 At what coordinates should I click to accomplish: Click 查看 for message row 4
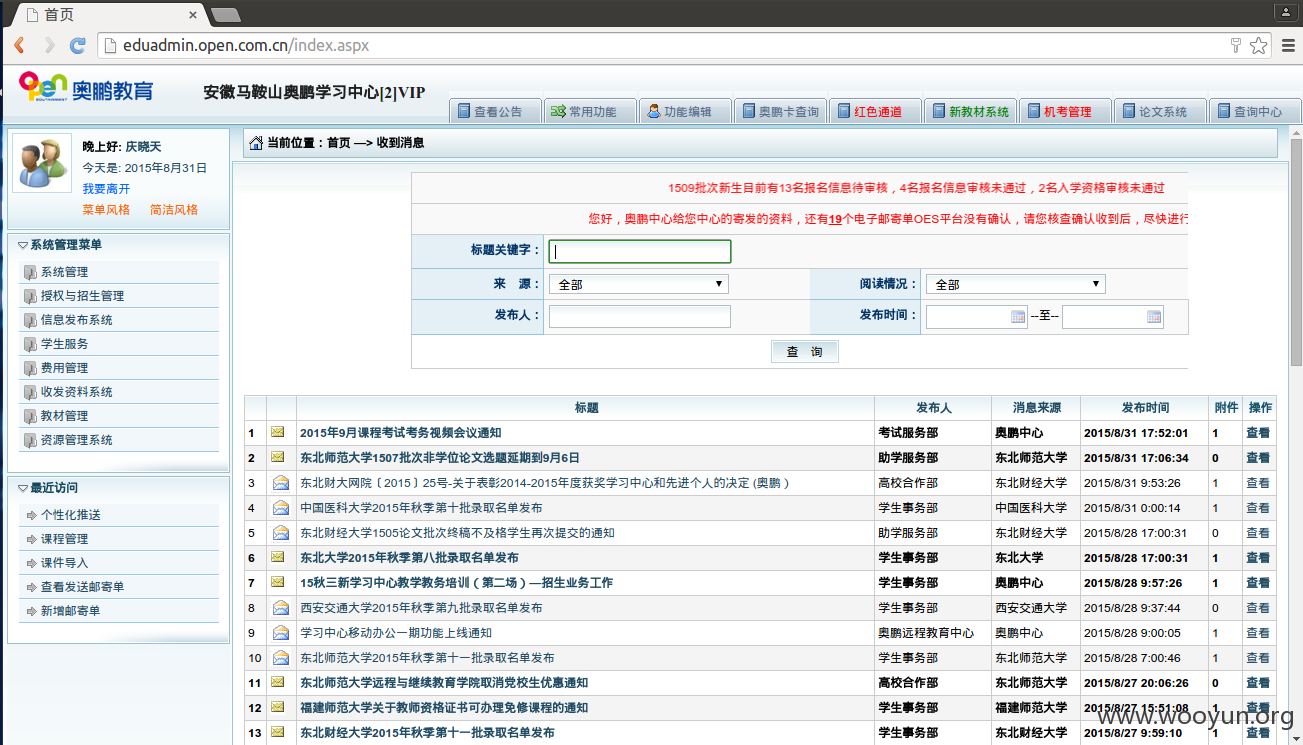[x=1258, y=508]
